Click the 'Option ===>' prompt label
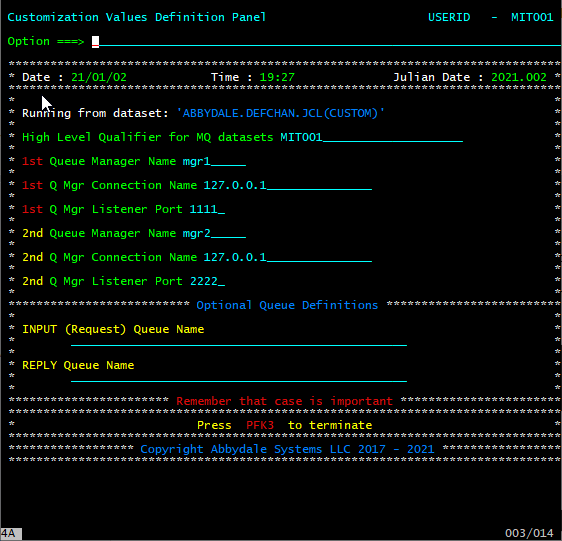The image size is (562, 541). tap(46, 42)
